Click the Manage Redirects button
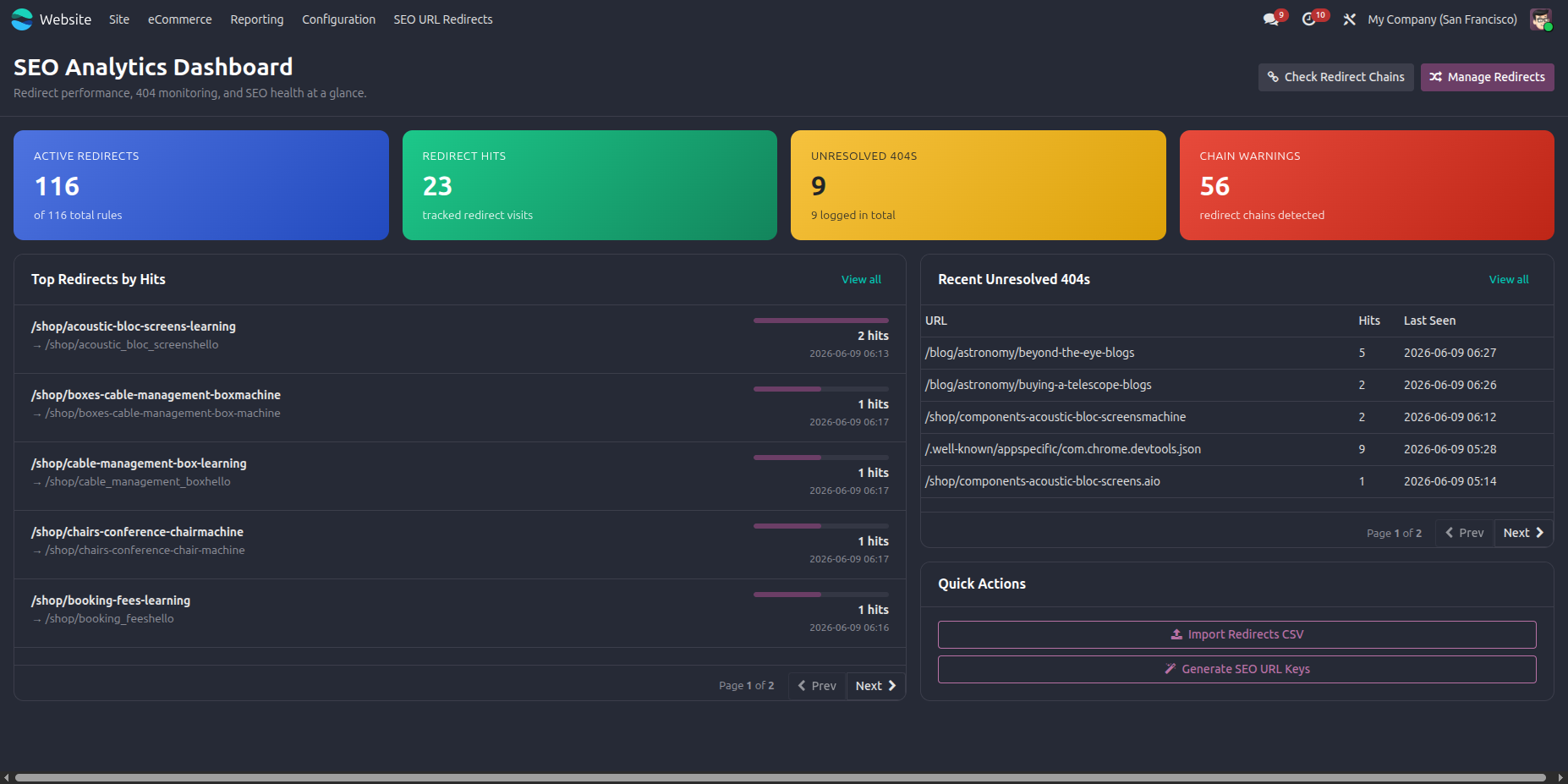The height and width of the screenshot is (784, 1568). [1487, 77]
